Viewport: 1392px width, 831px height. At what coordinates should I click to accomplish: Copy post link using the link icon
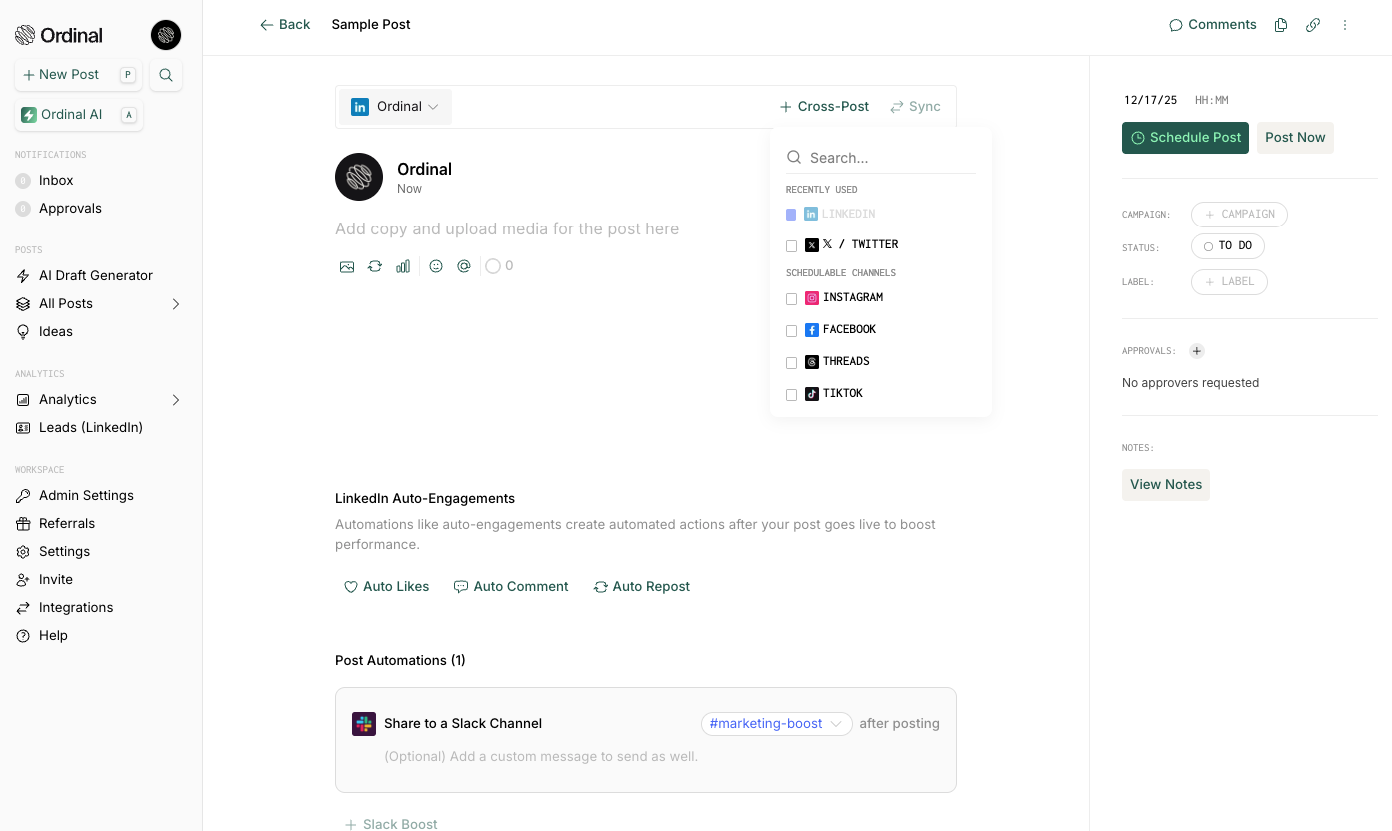click(x=1313, y=25)
